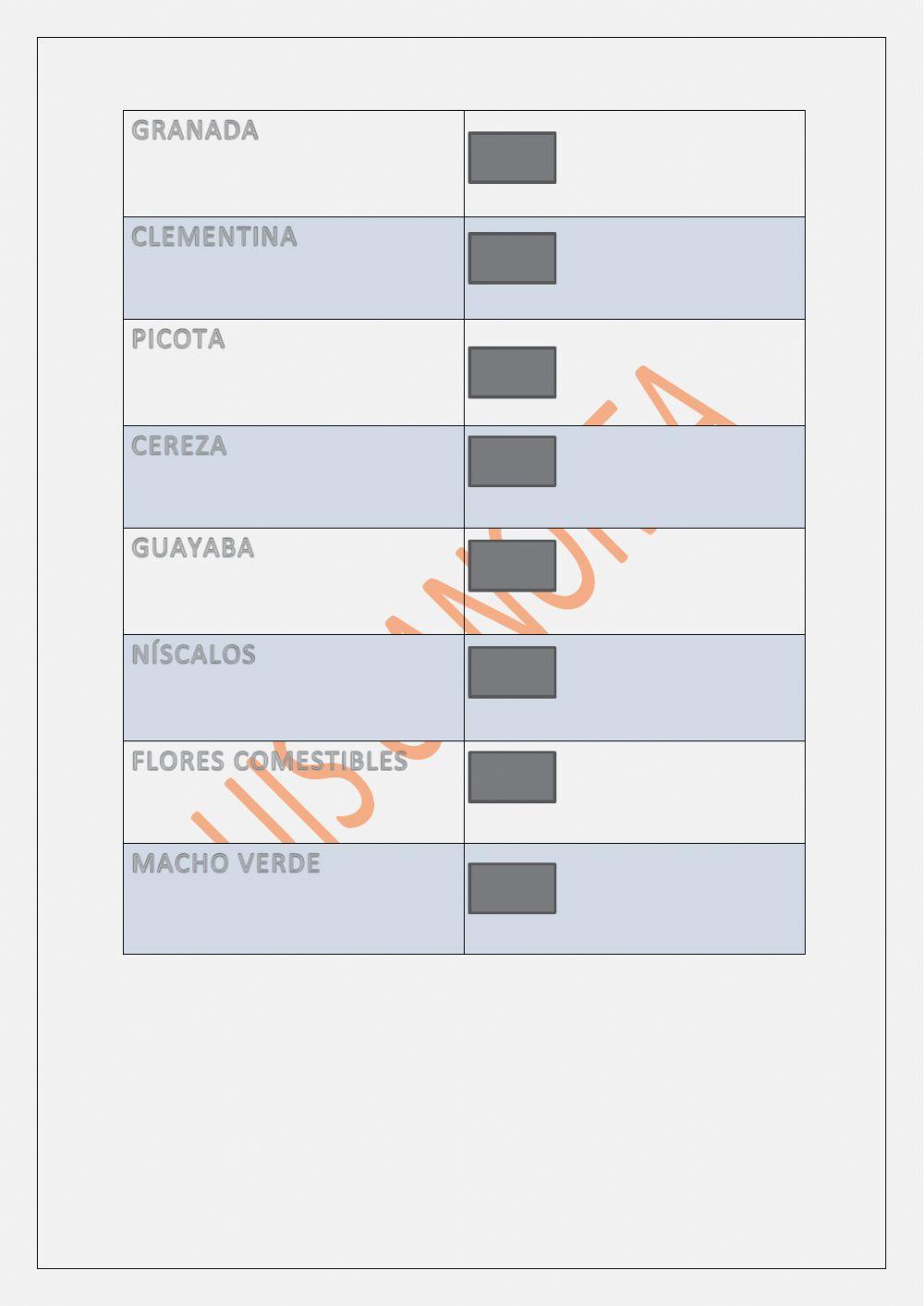Select the gray box in MACHO VERDE row
Image resolution: width=924 pixels, height=1306 pixels.
point(512,888)
